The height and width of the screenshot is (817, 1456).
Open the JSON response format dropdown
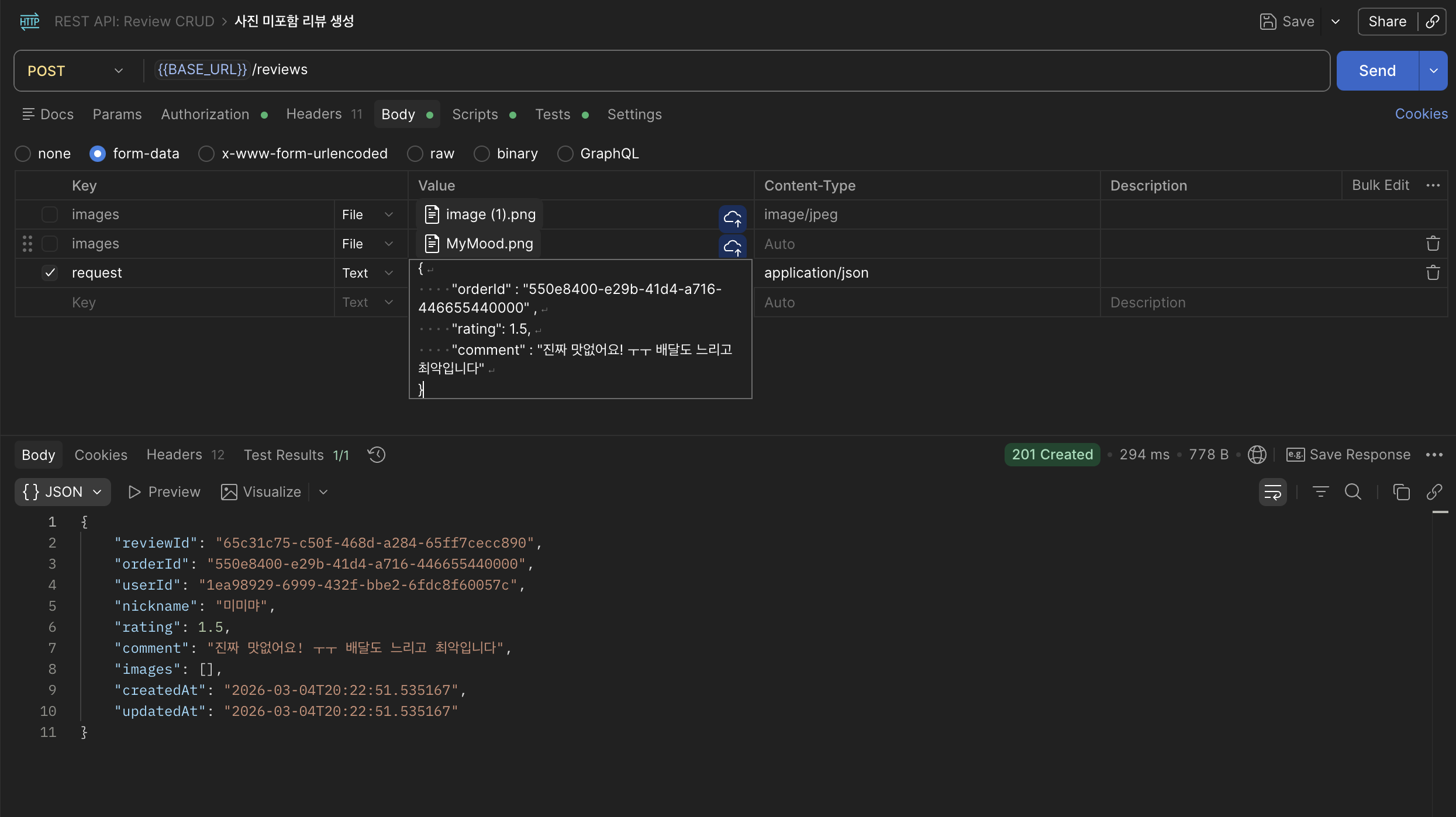[63, 492]
